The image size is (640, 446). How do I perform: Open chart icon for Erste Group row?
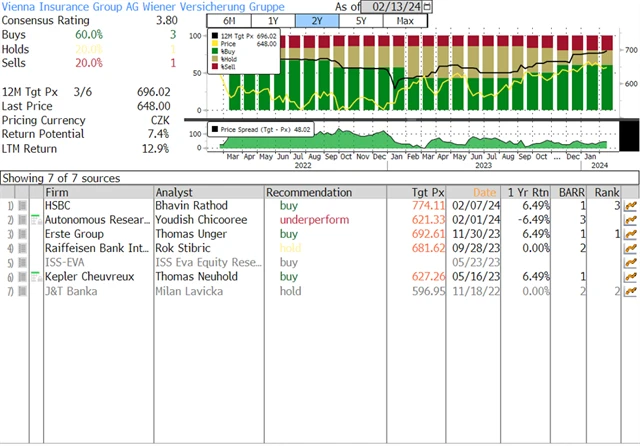(630, 234)
